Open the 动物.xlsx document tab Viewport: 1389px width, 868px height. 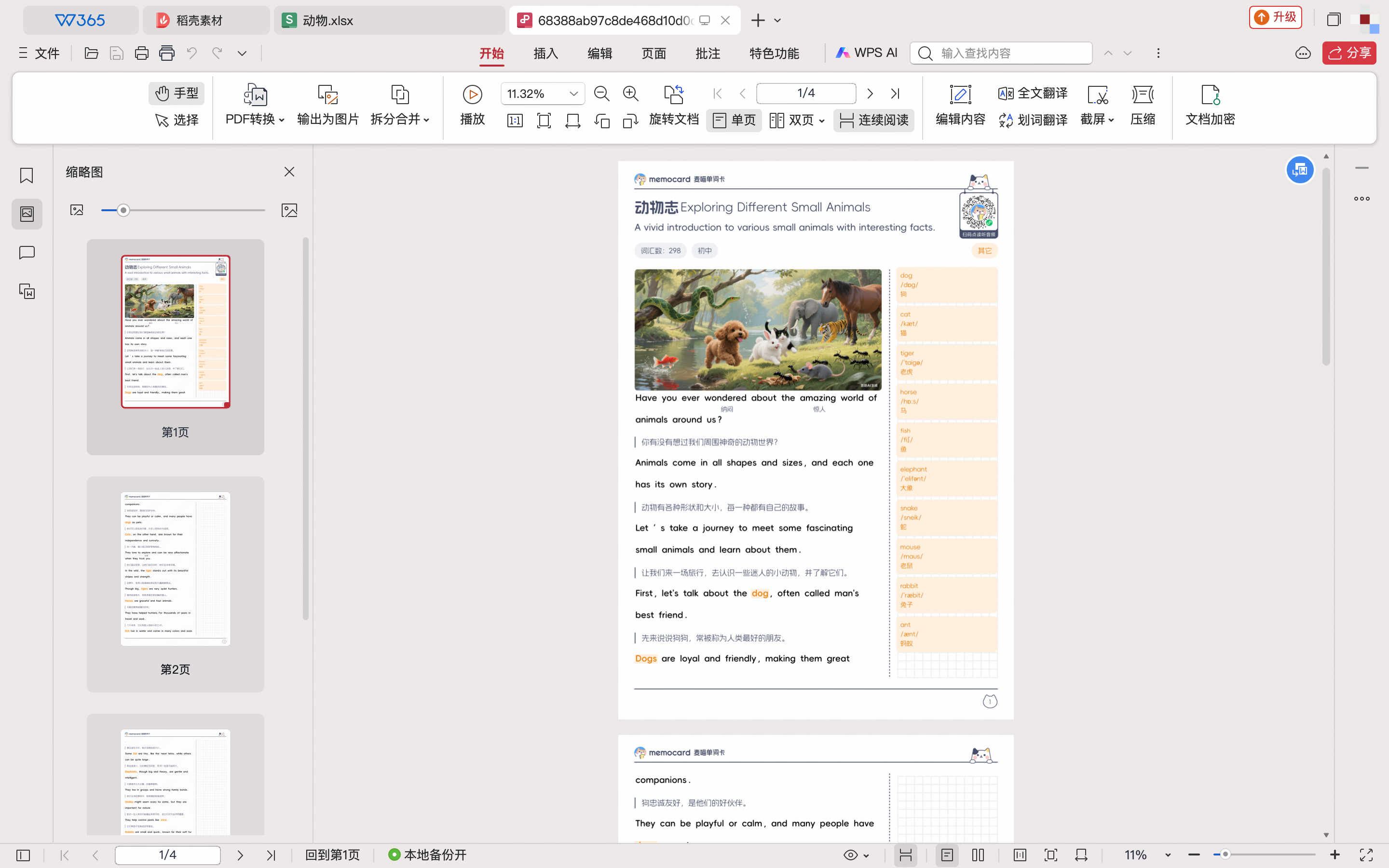coord(327,21)
